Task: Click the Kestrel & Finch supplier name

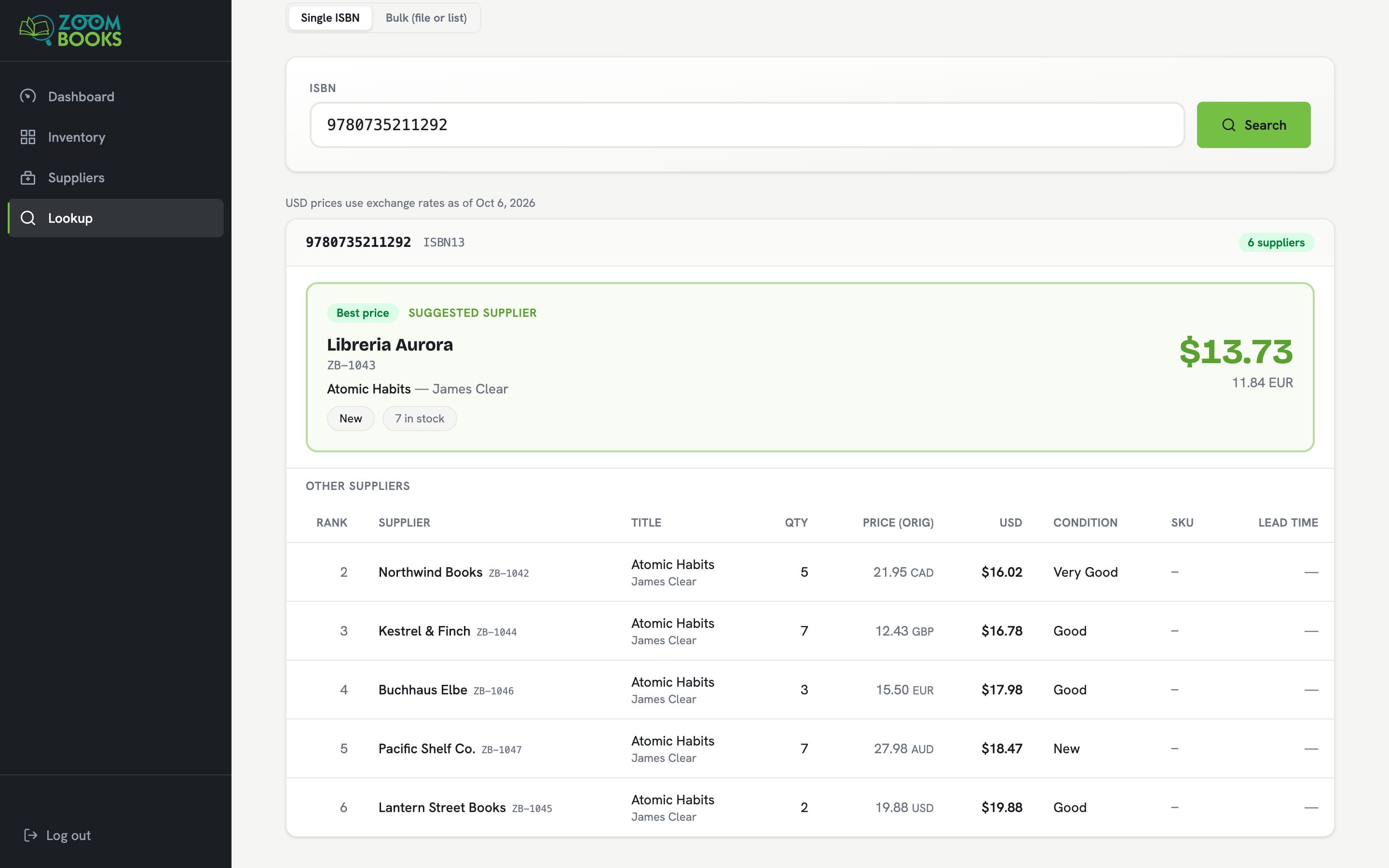Action: 424,631
